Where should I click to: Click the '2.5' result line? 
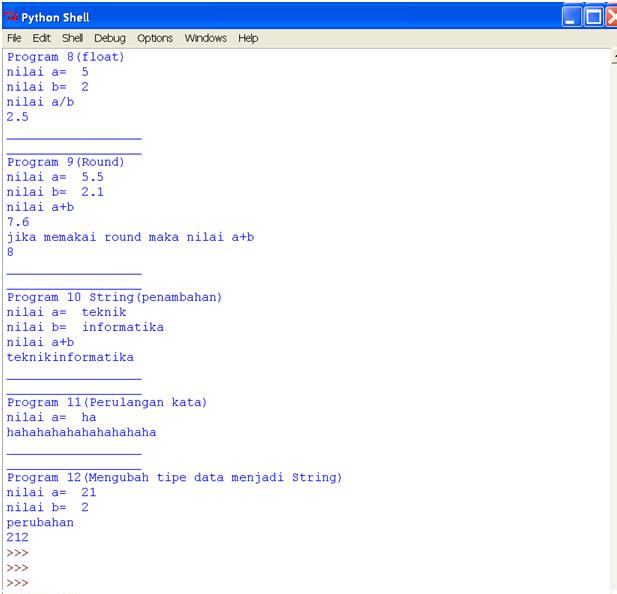[x=18, y=117]
